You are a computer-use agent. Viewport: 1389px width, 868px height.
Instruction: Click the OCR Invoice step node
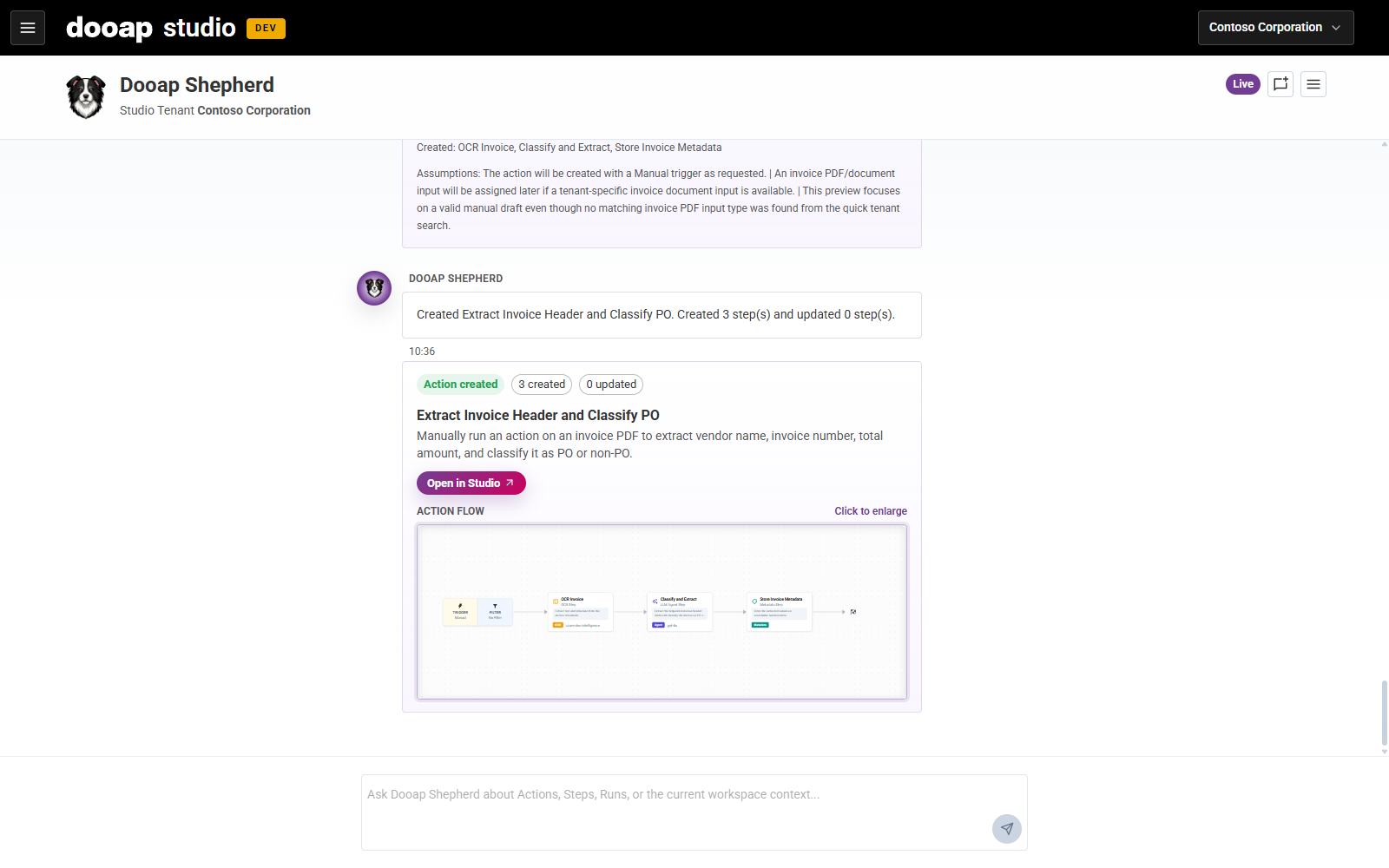click(x=581, y=612)
